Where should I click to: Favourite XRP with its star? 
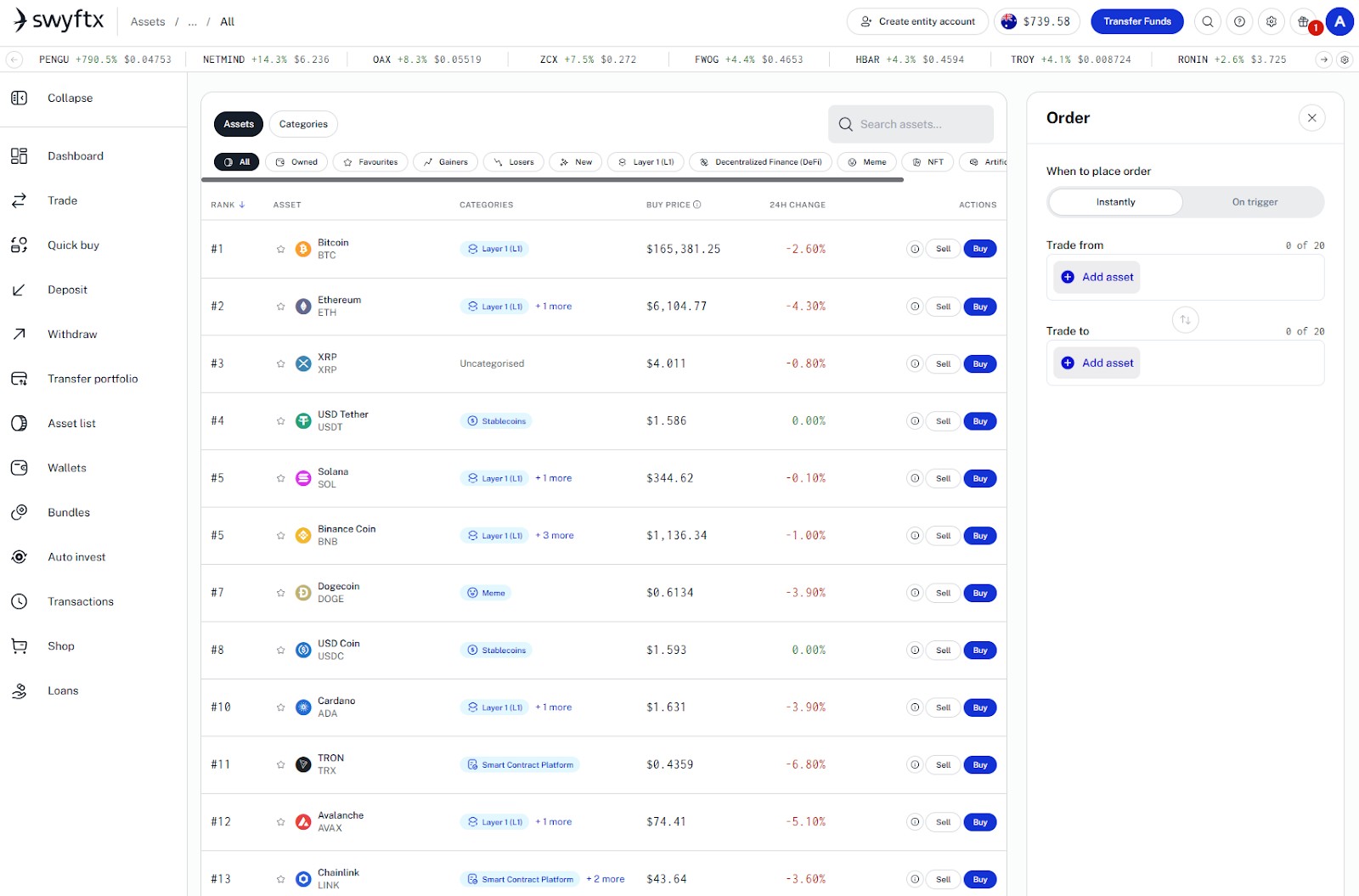coord(281,364)
